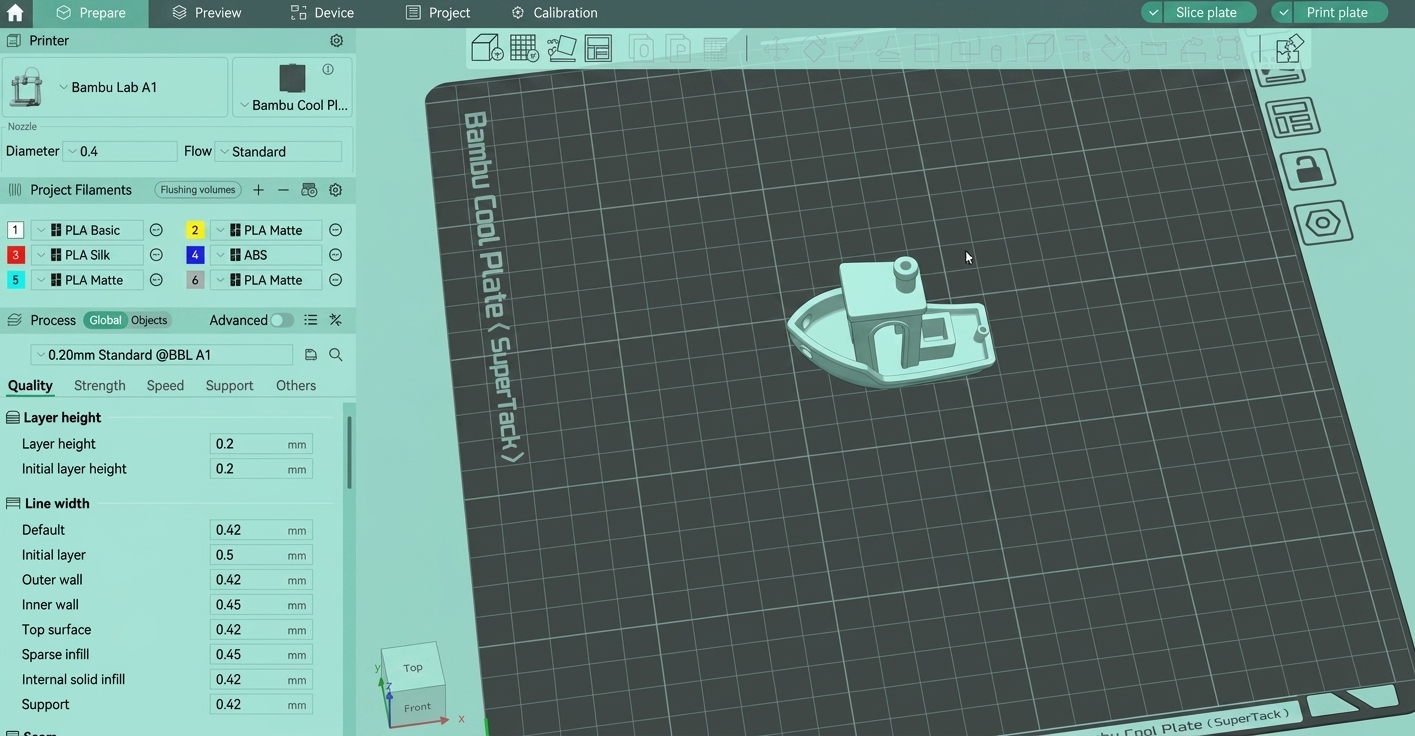Open the Bambu Lab A1 printer dropdown

click(115, 87)
